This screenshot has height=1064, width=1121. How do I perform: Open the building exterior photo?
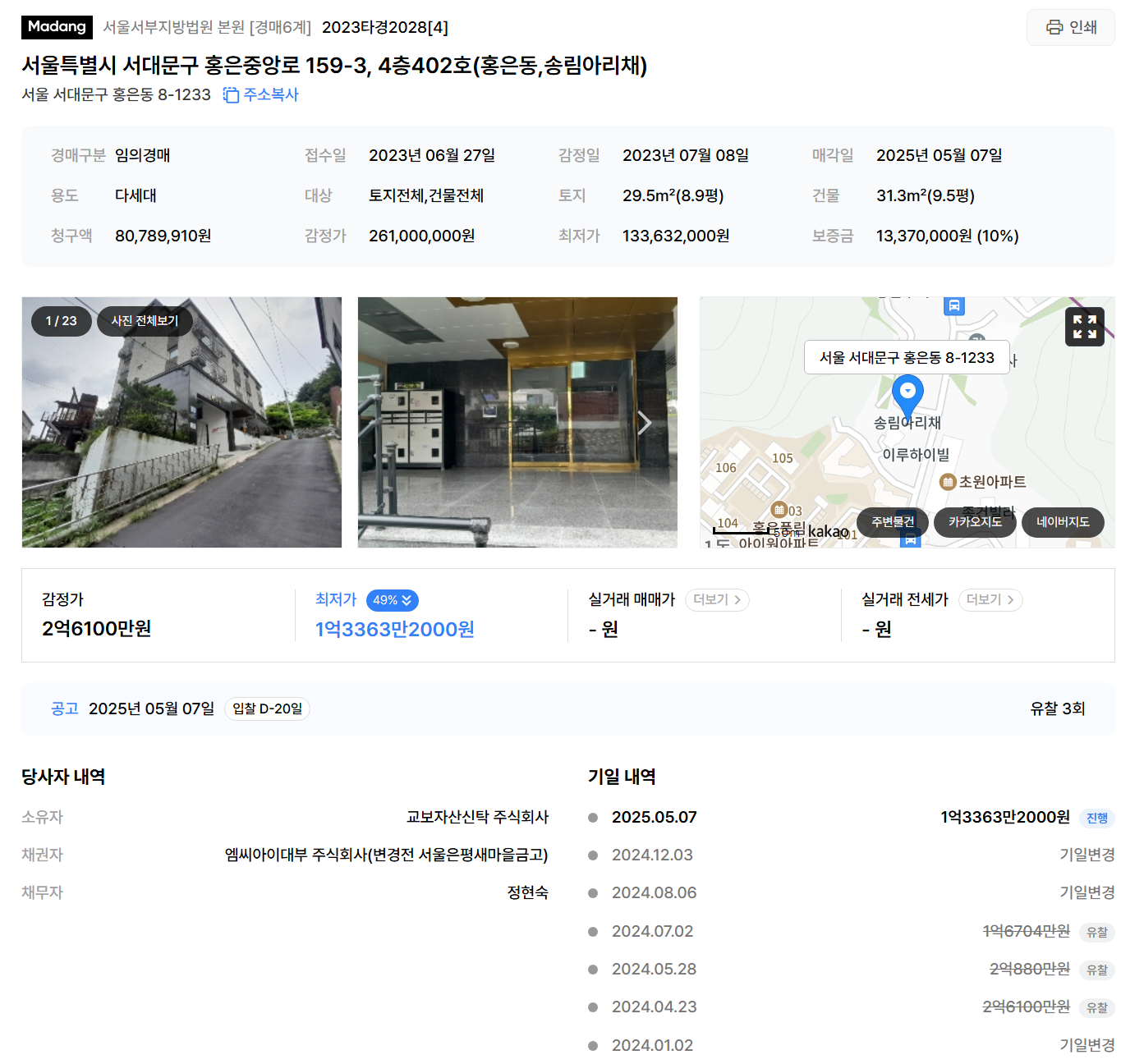[x=181, y=422]
